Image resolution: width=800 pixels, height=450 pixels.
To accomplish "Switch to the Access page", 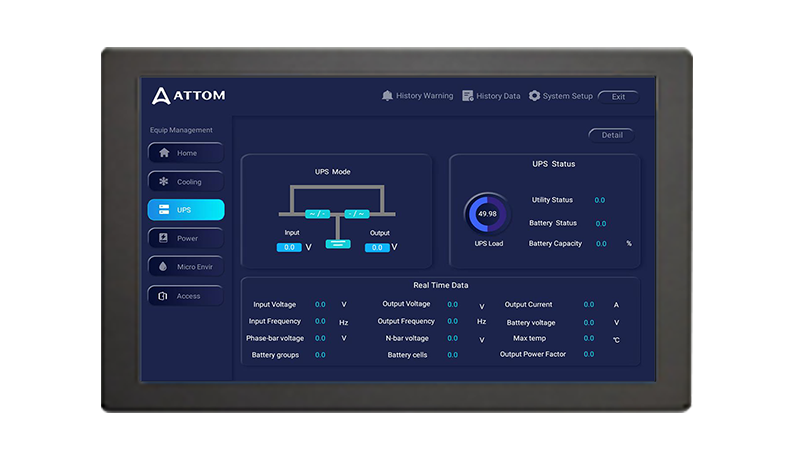I will click(186, 296).
